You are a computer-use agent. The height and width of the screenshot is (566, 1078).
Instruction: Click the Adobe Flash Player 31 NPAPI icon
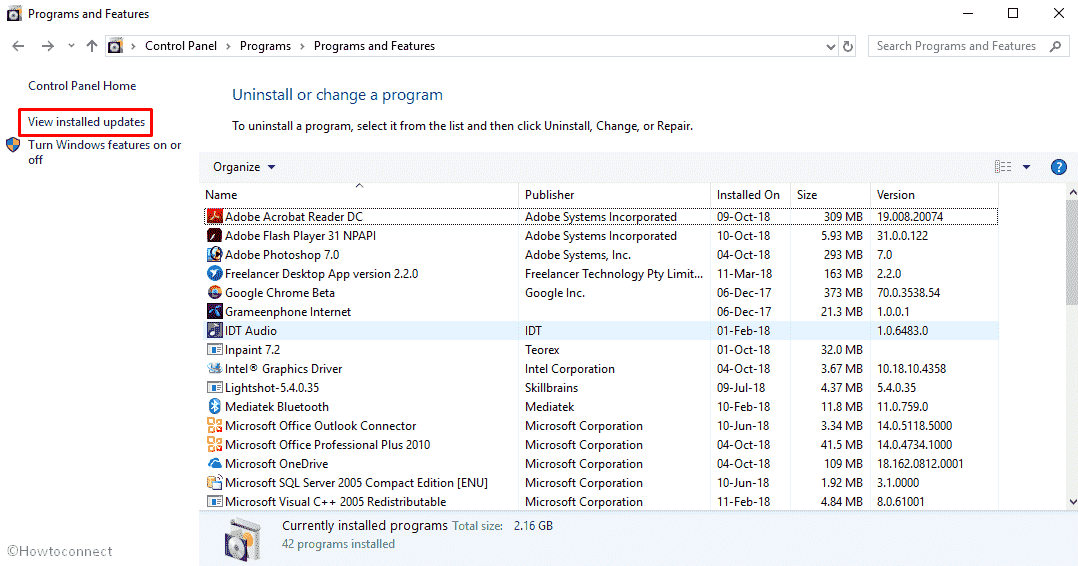(x=214, y=236)
